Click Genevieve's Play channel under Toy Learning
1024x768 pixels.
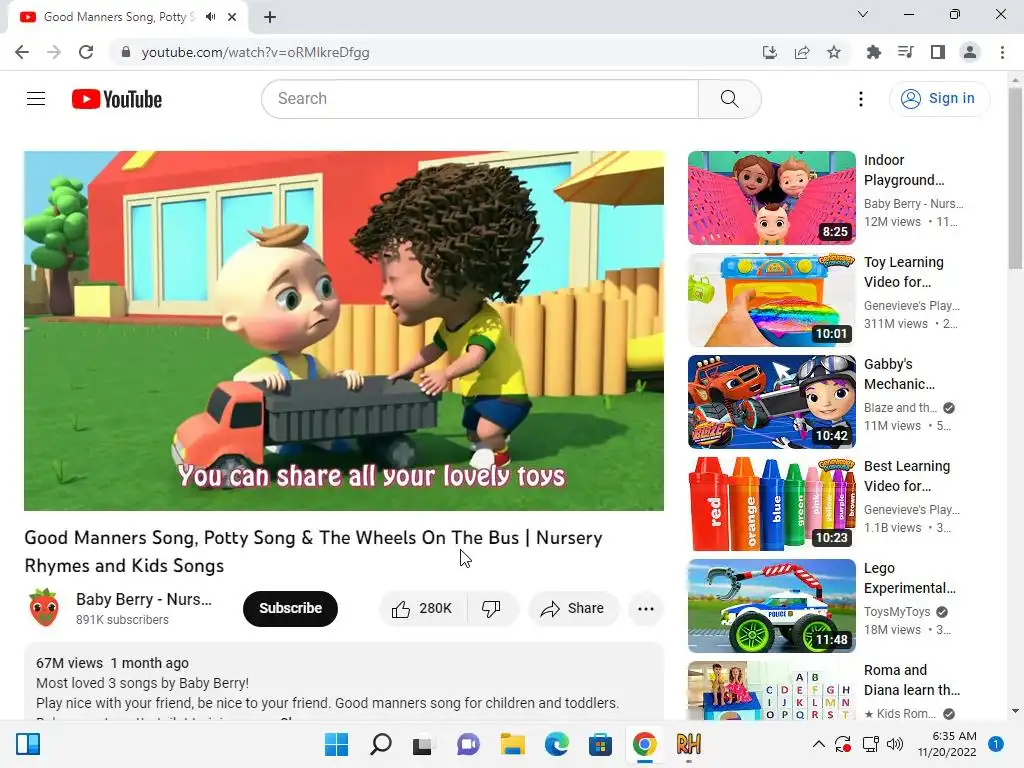click(x=912, y=306)
